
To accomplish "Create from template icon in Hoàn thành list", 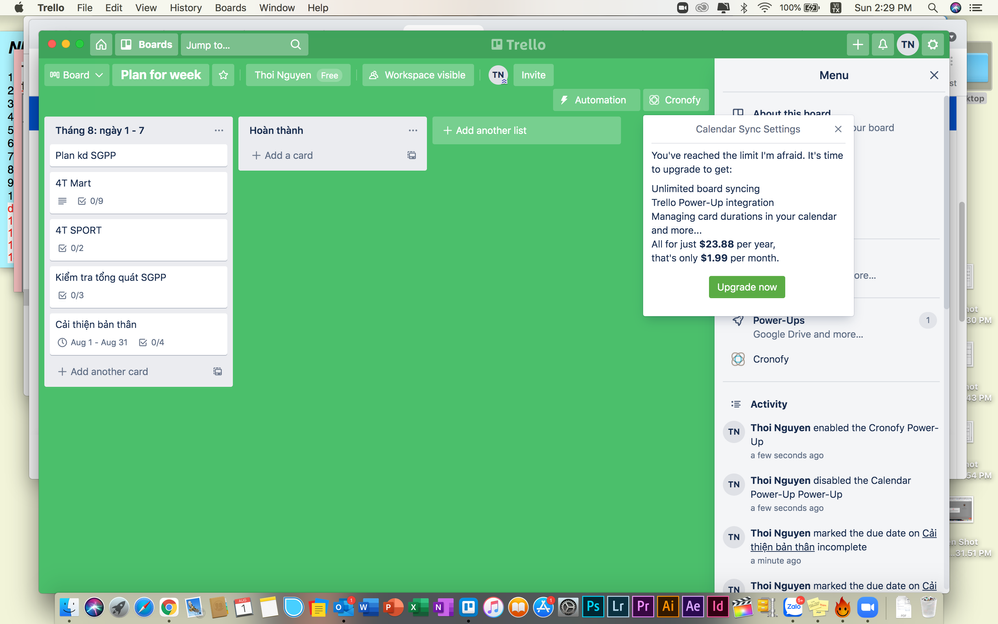I will tap(412, 155).
